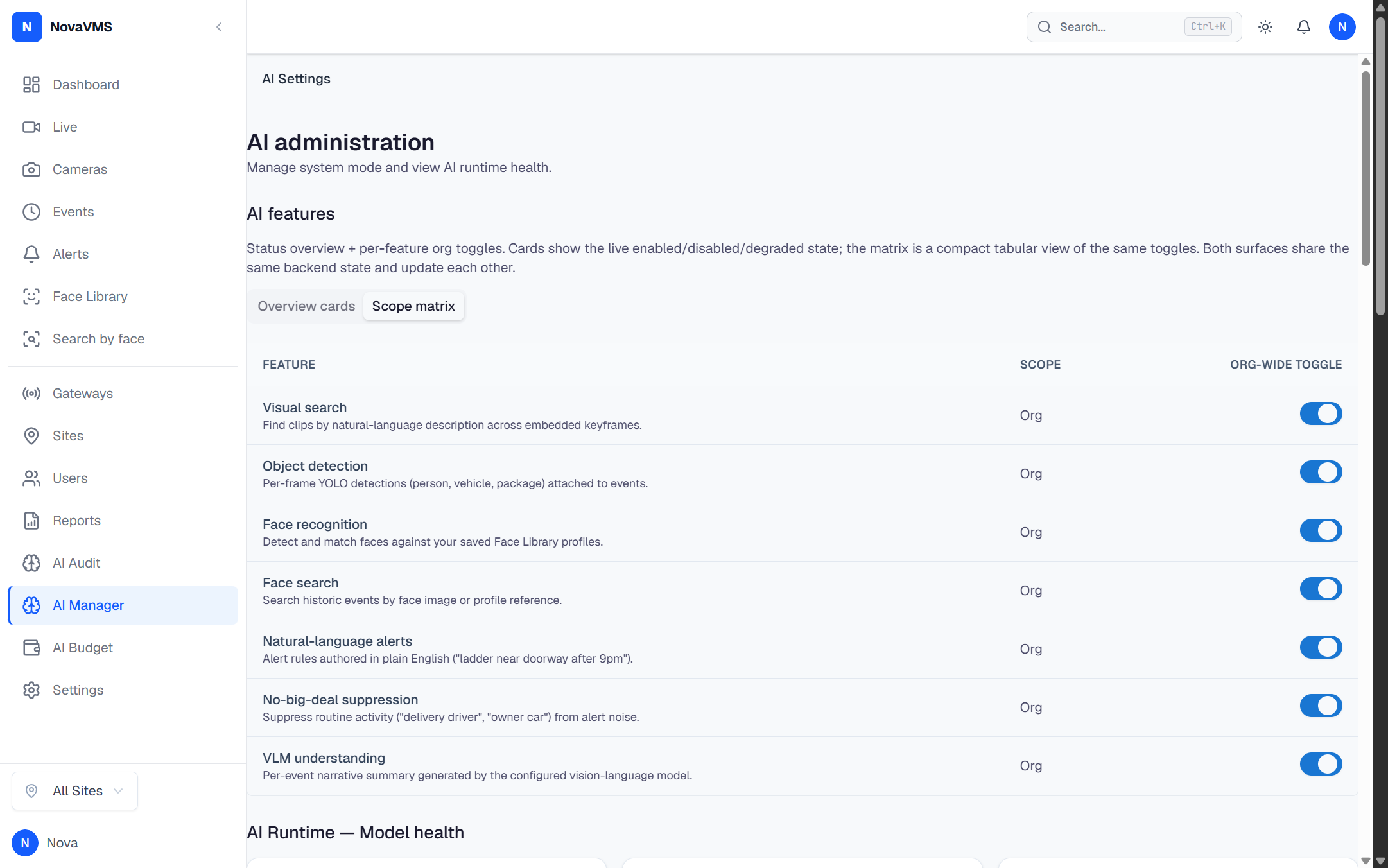This screenshot has width=1388, height=868.
Task: Expand the All Sites dropdown
Action: (74, 791)
